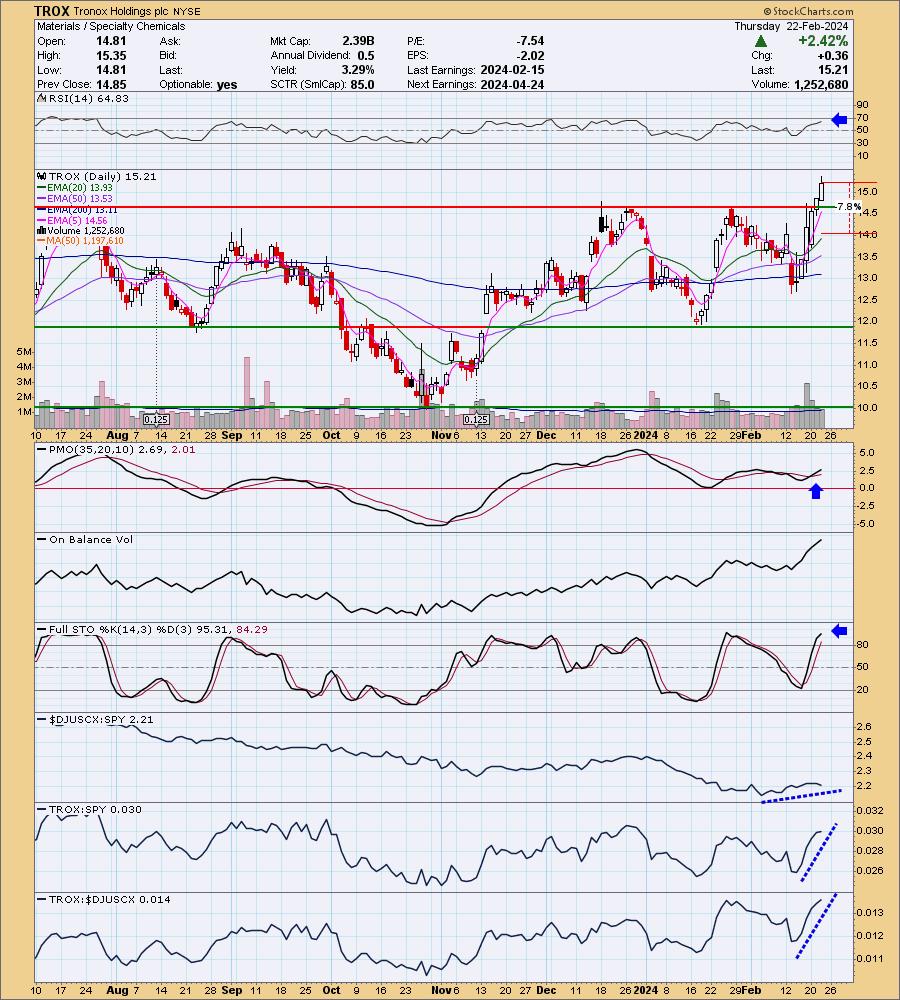
Task: Click the header Volume value 1,252,680
Action: coord(821,84)
